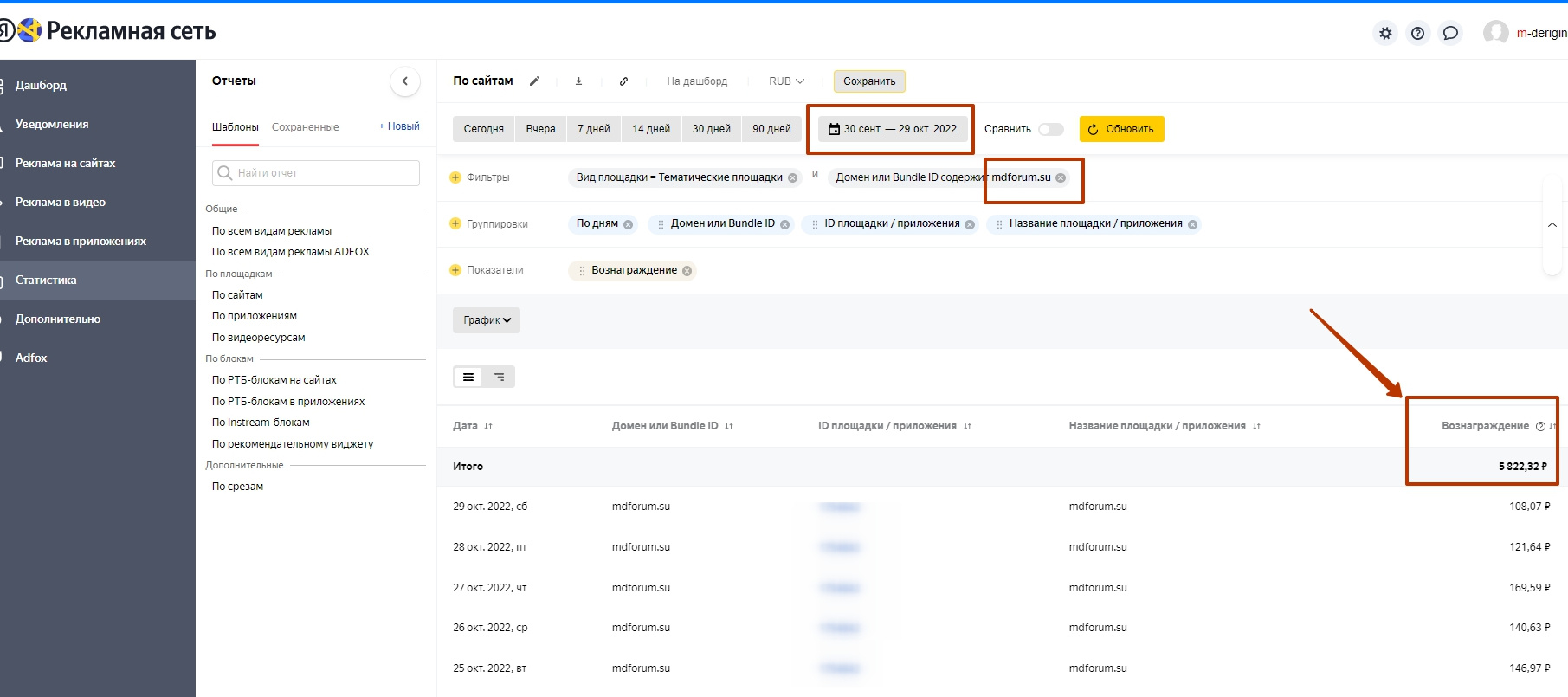The image size is (1568, 697).
Task: Open settings via the gear icon
Action: click(1385, 34)
